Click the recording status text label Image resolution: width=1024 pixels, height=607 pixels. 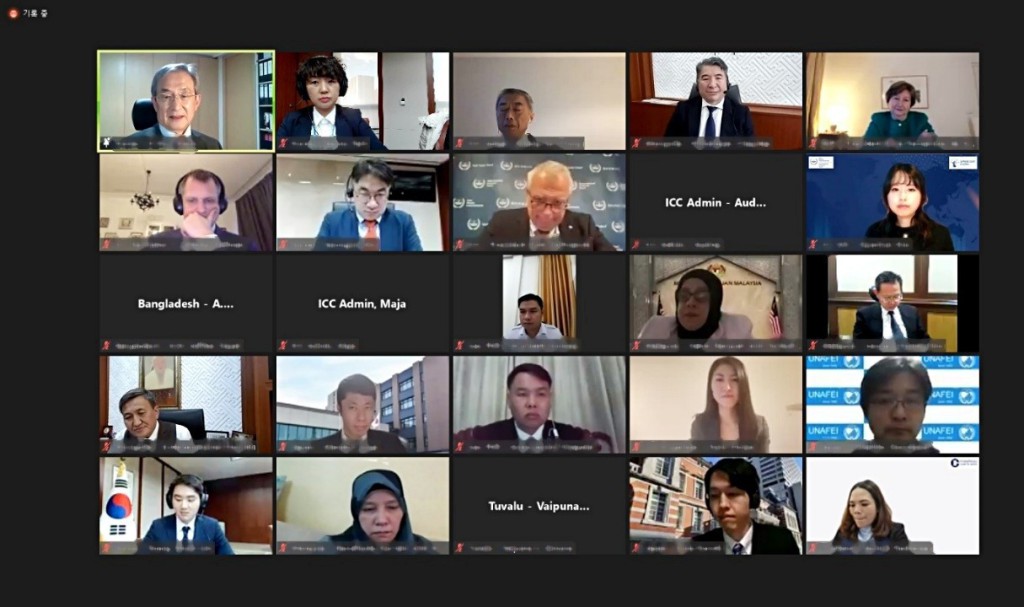(35, 13)
